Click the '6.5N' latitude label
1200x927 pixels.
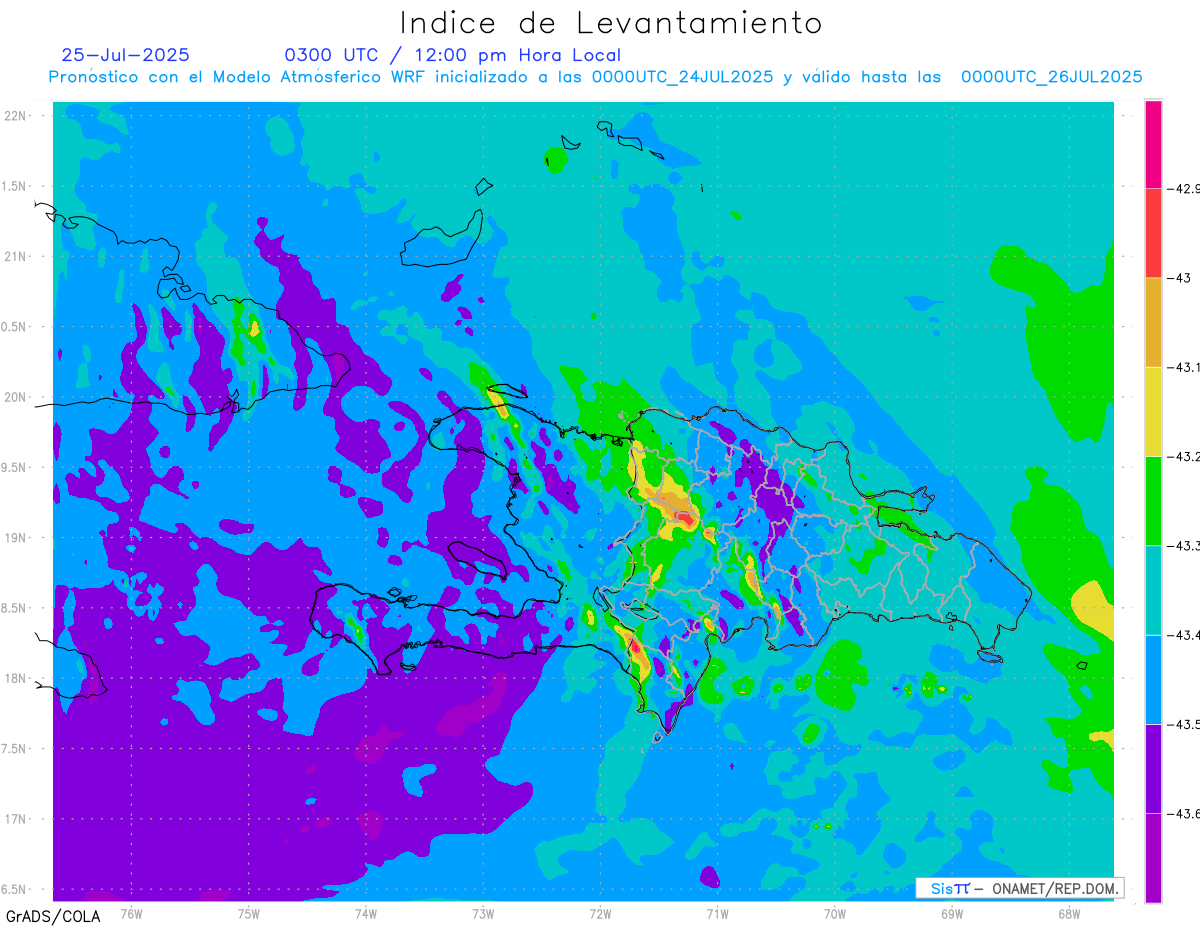coord(16,889)
